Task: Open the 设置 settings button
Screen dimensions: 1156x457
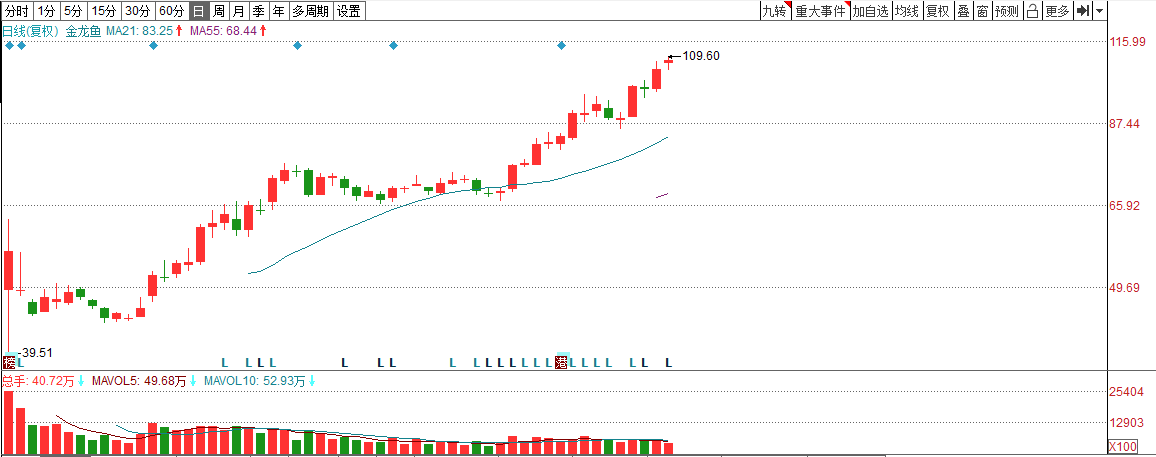Action: (x=349, y=11)
